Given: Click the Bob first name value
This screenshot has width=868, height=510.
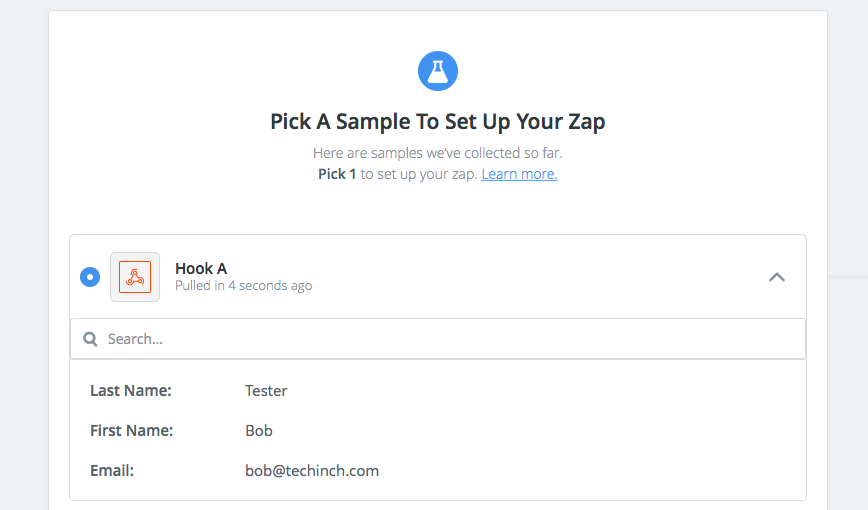Looking at the screenshot, I should tap(259, 430).
